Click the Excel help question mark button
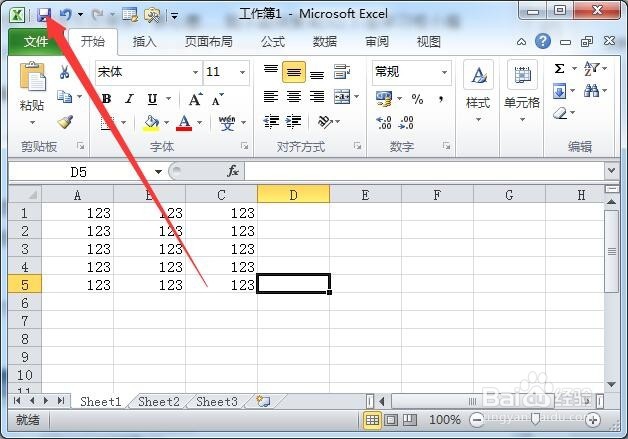Screen dimensions: 628x439 click(543, 41)
